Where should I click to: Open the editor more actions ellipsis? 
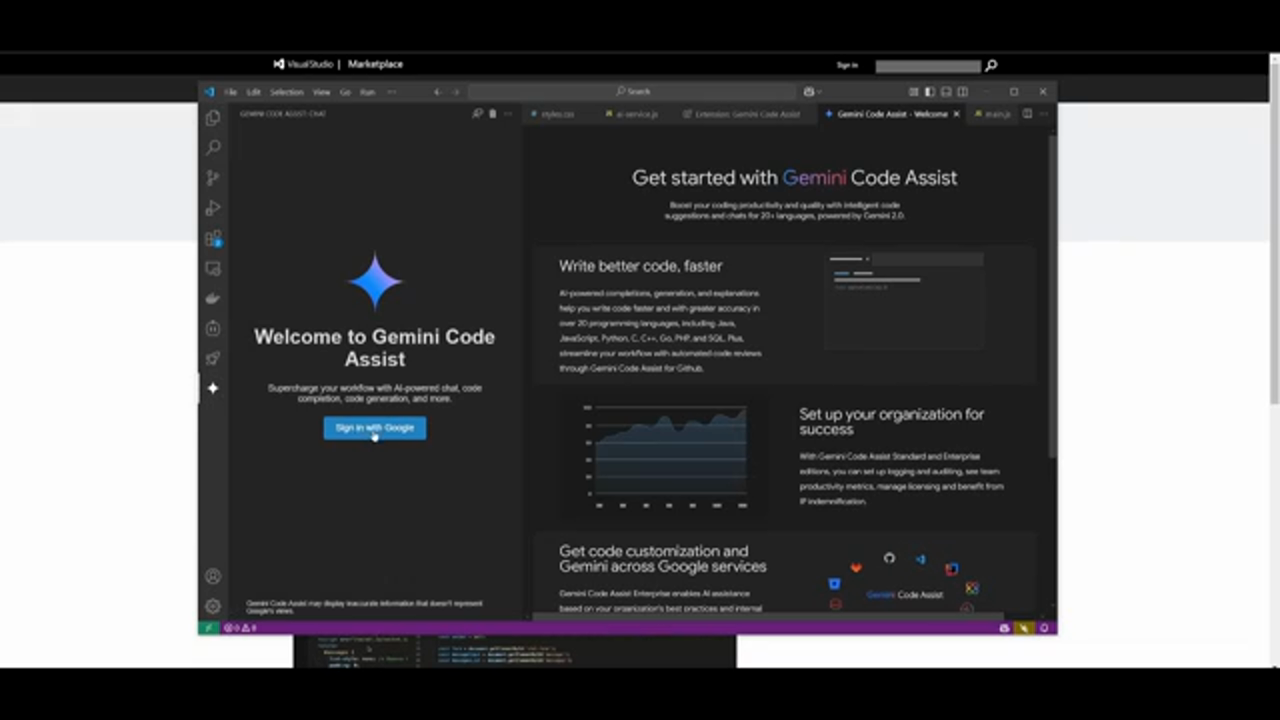pyautogui.click(x=1043, y=114)
